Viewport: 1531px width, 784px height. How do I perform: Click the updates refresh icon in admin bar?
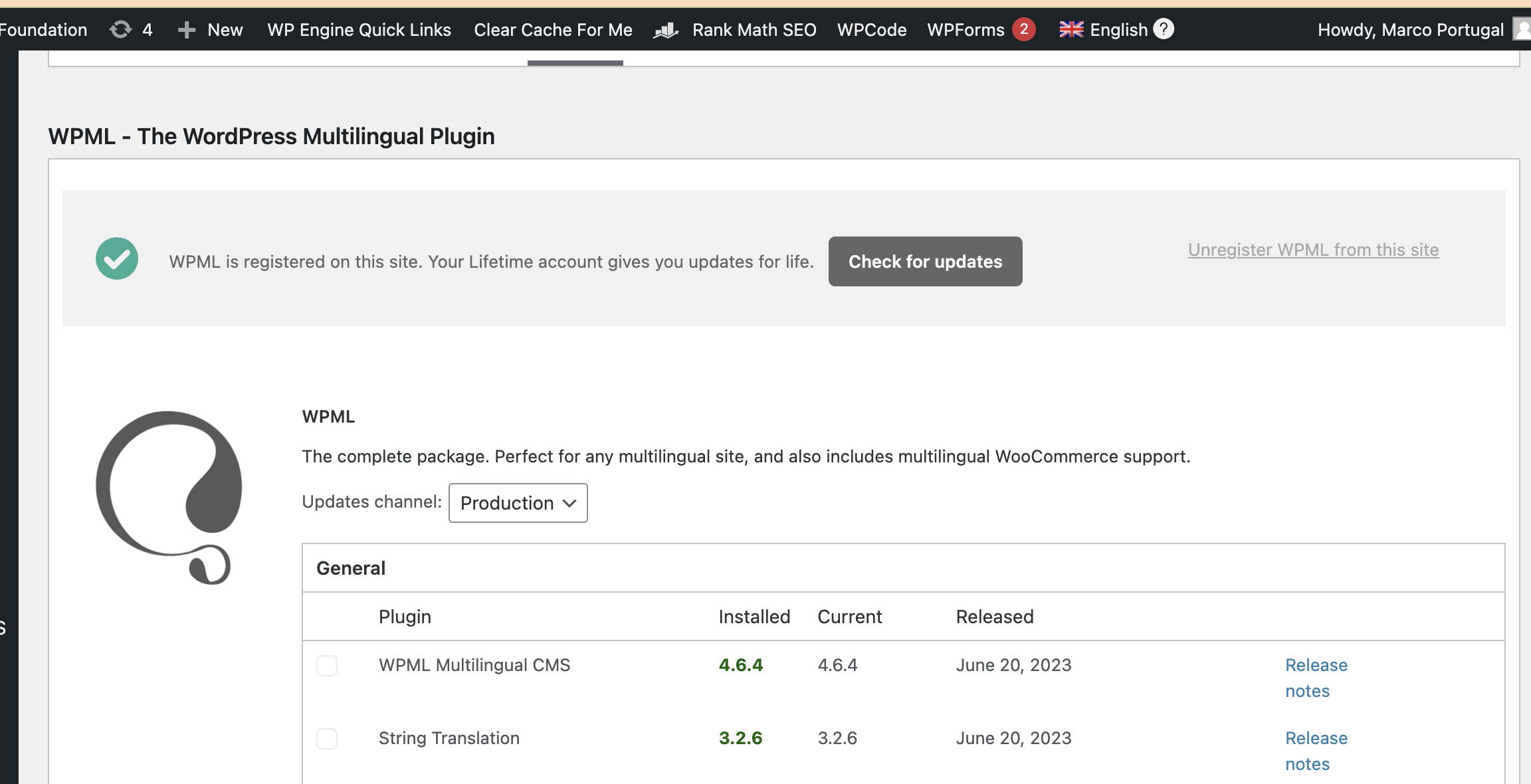[121, 30]
